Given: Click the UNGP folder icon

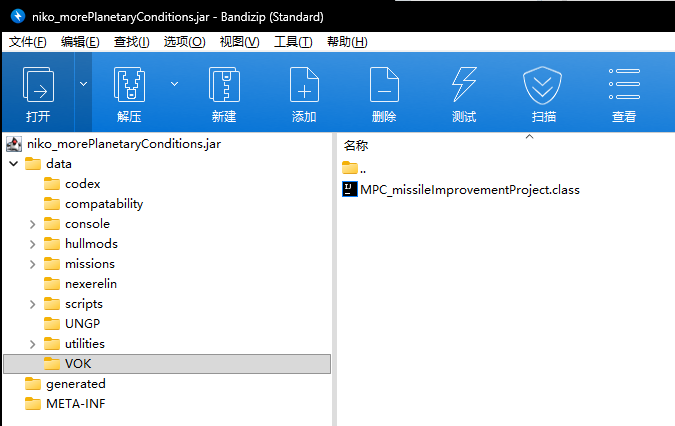Looking at the screenshot, I should tap(52, 324).
